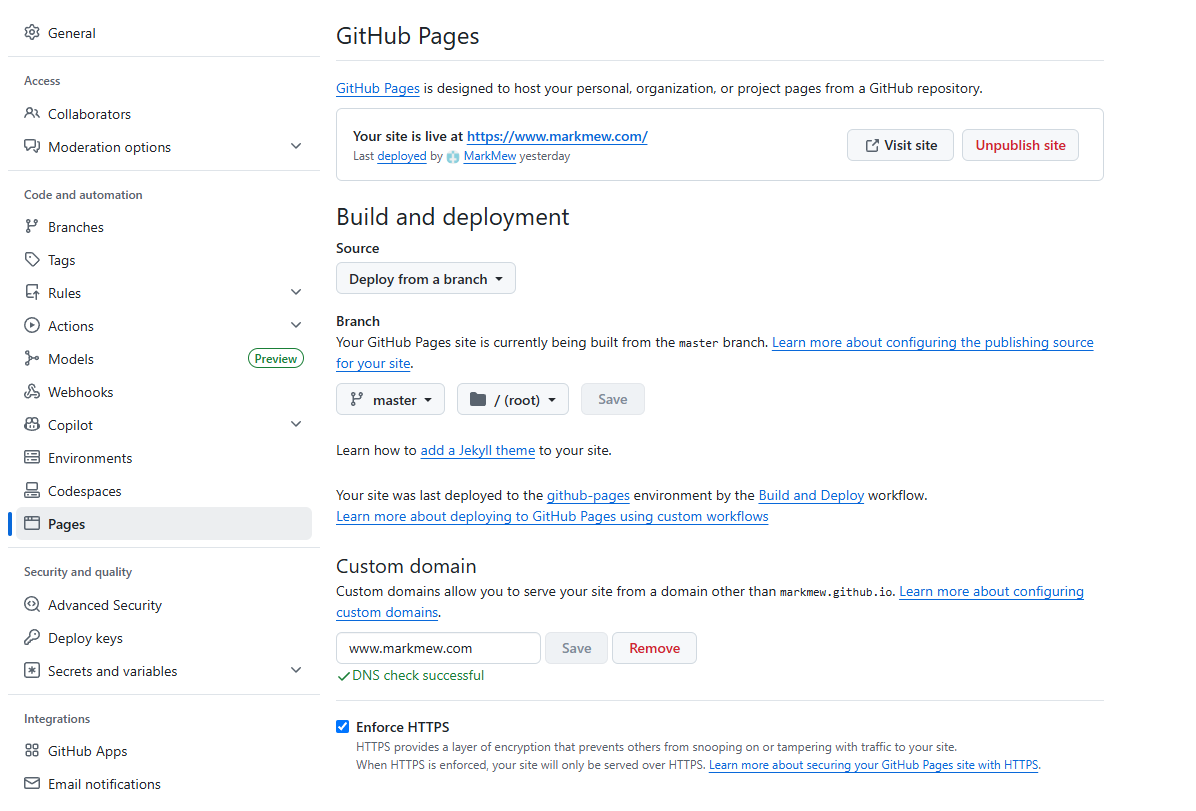Viewport: 1196px width, 811px height.
Task: Click Save next to root folder dropdown
Action: pos(612,399)
